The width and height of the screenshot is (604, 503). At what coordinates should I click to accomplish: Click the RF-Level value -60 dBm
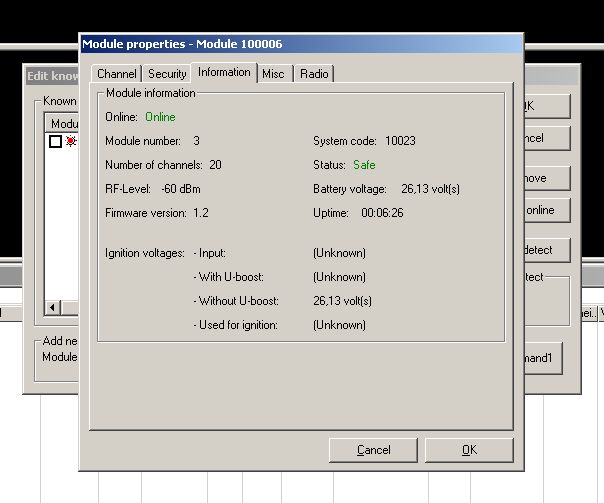click(181, 189)
